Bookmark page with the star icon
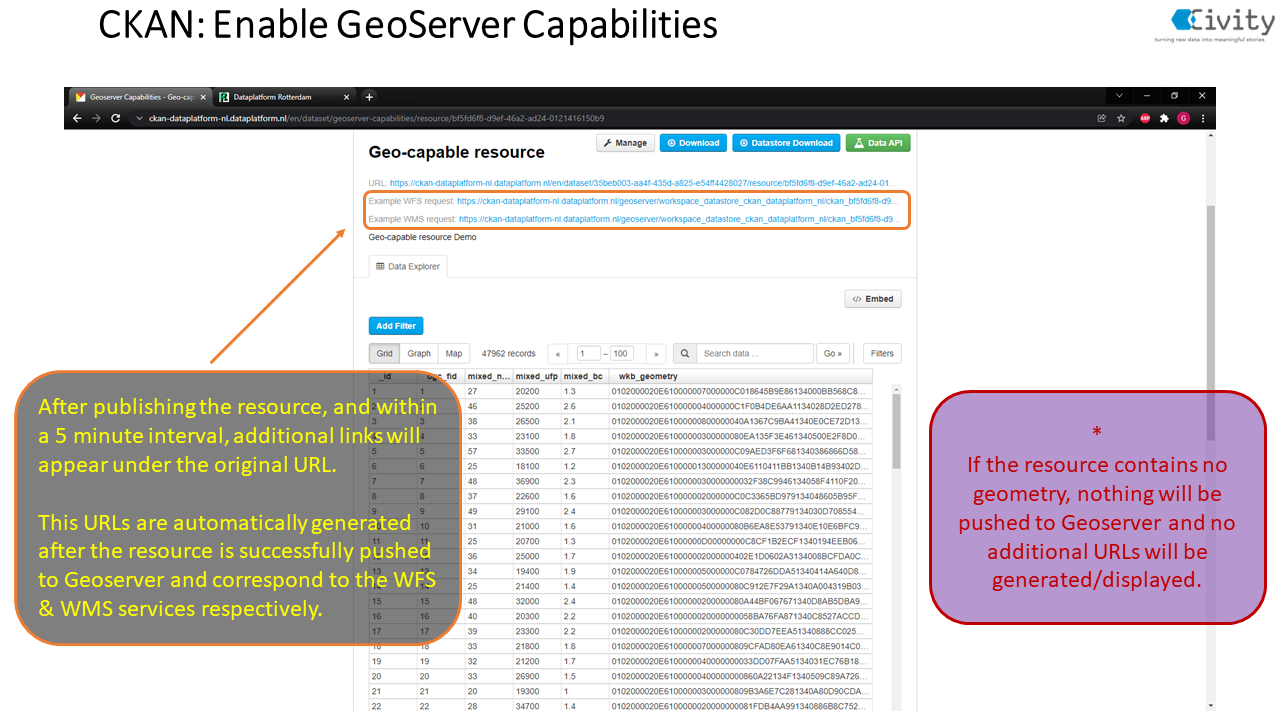 tap(1121, 118)
